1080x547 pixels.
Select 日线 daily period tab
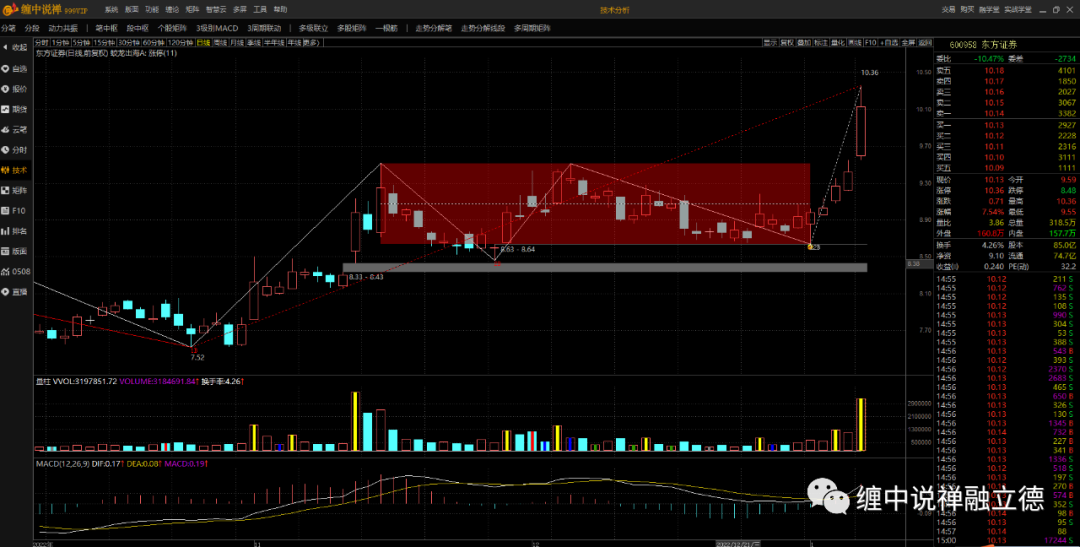pos(203,43)
